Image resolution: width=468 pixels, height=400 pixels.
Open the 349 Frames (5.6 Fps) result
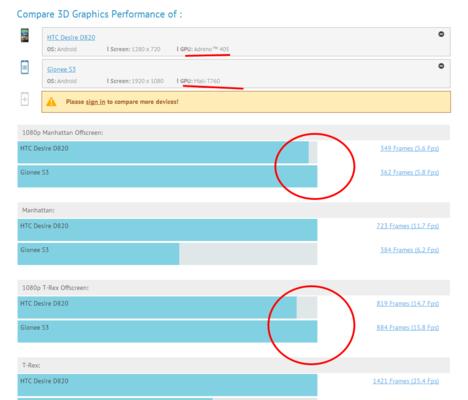click(409, 148)
